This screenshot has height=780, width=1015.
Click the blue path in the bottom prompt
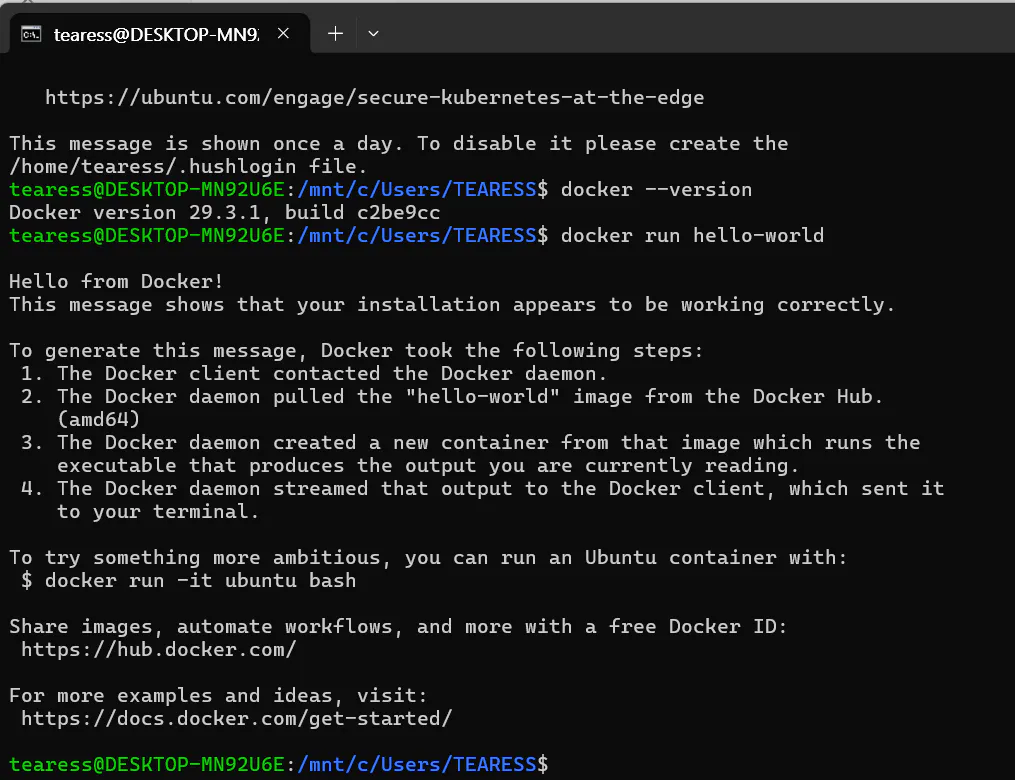point(417,765)
